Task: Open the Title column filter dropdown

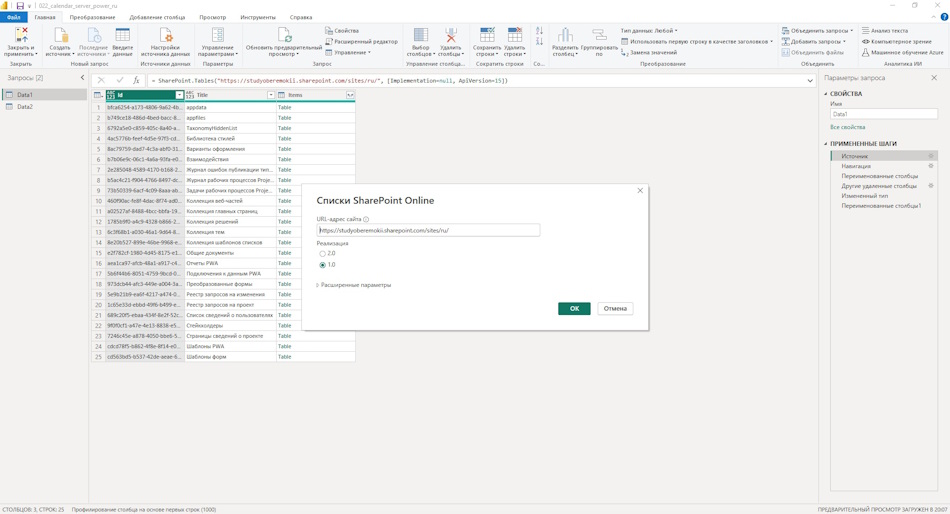Action: [x=271, y=95]
